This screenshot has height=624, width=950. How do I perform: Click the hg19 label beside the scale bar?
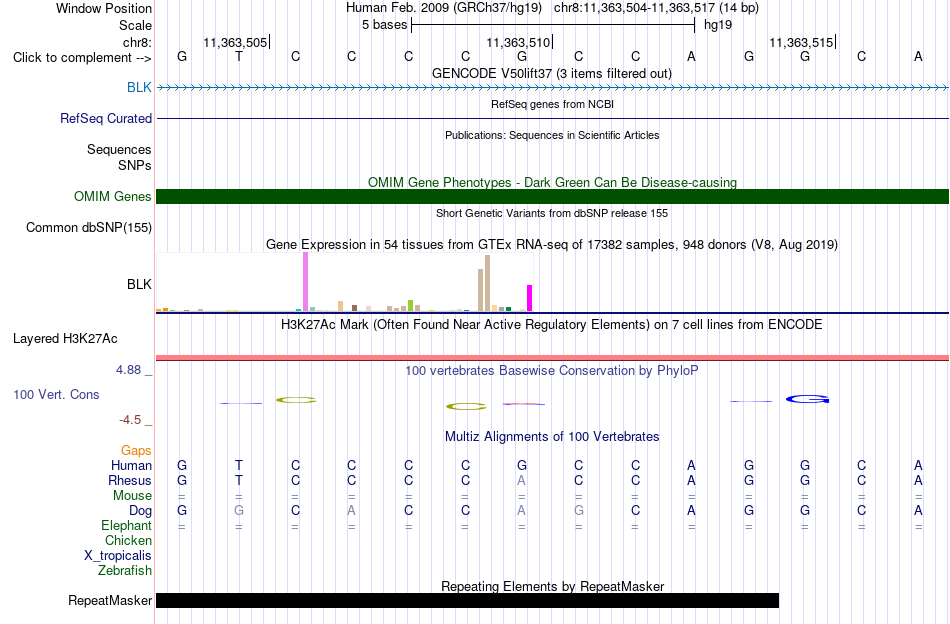tap(718, 25)
